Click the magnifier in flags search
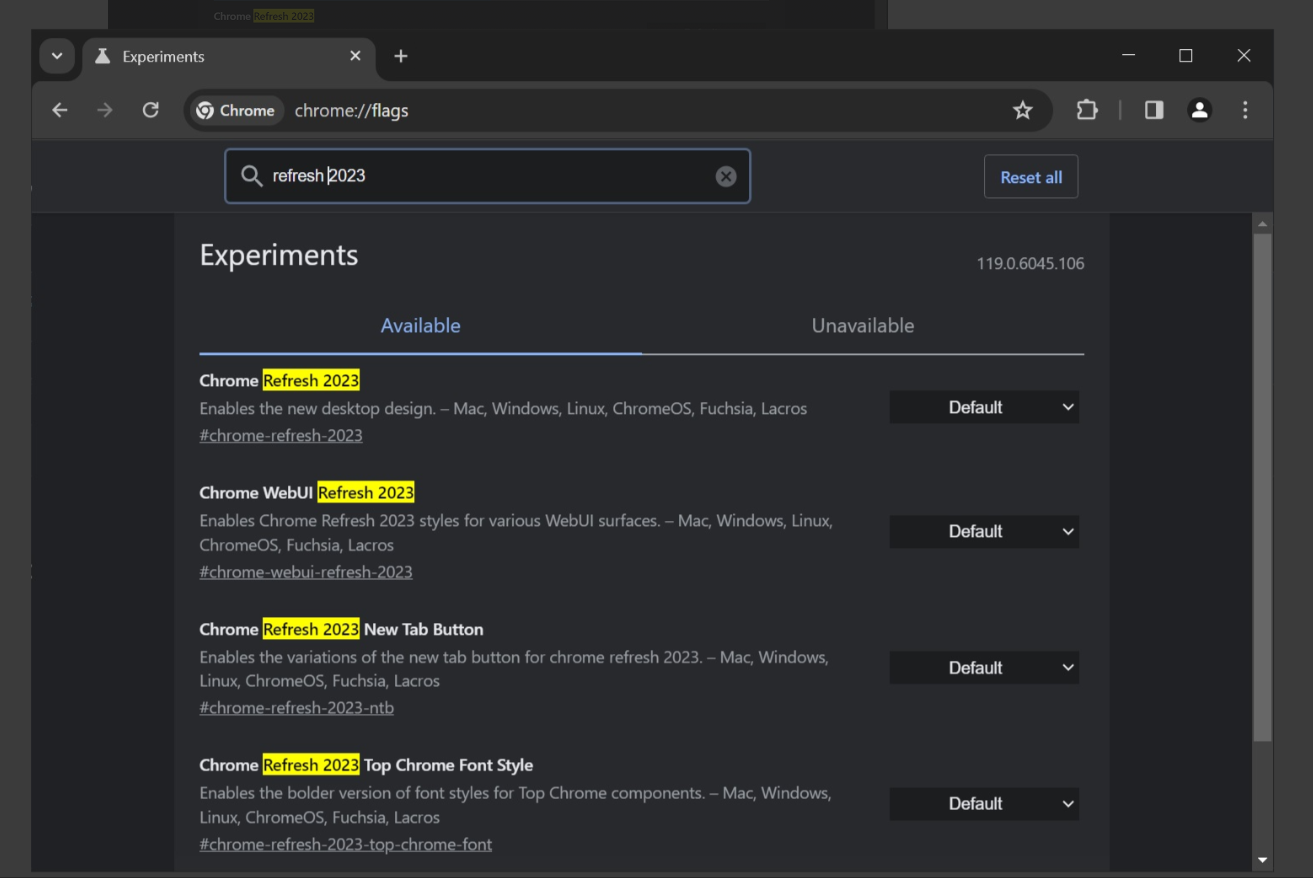 point(252,176)
